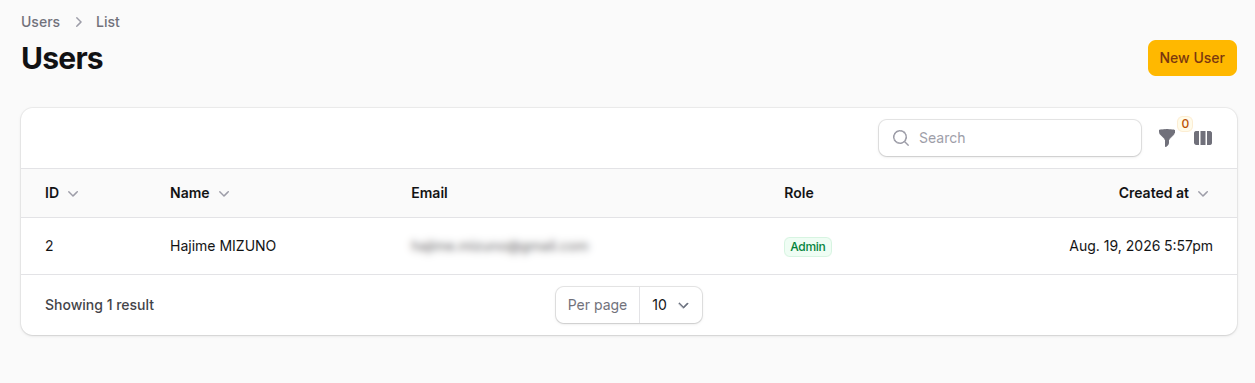Click the List breadcrumb item

[x=108, y=22]
